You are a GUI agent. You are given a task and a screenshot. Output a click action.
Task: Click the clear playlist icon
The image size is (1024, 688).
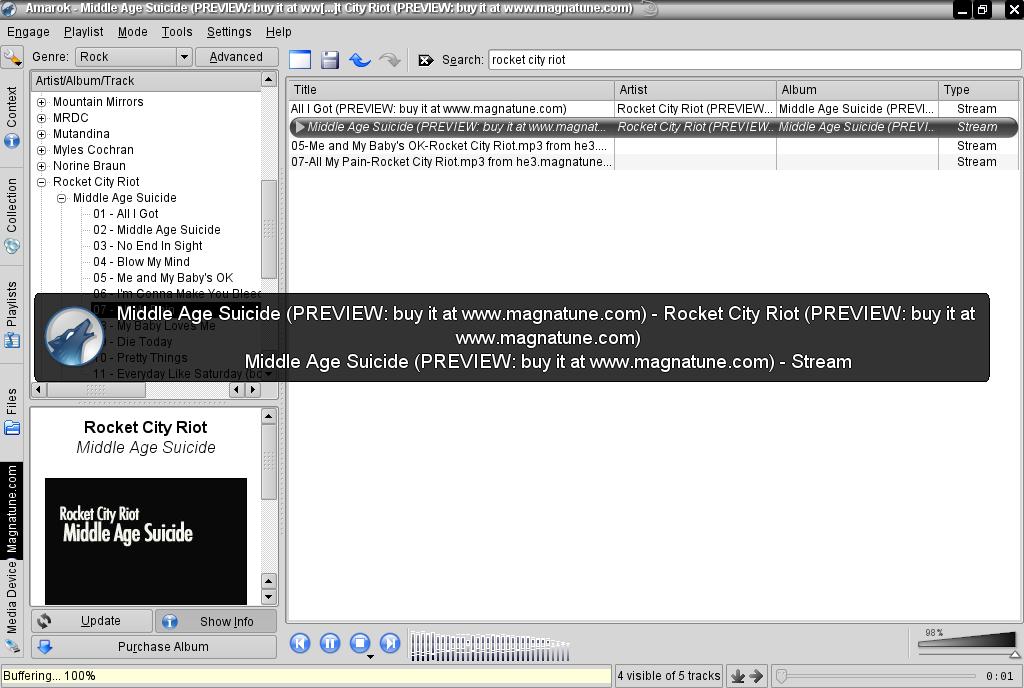pos(300,60)
